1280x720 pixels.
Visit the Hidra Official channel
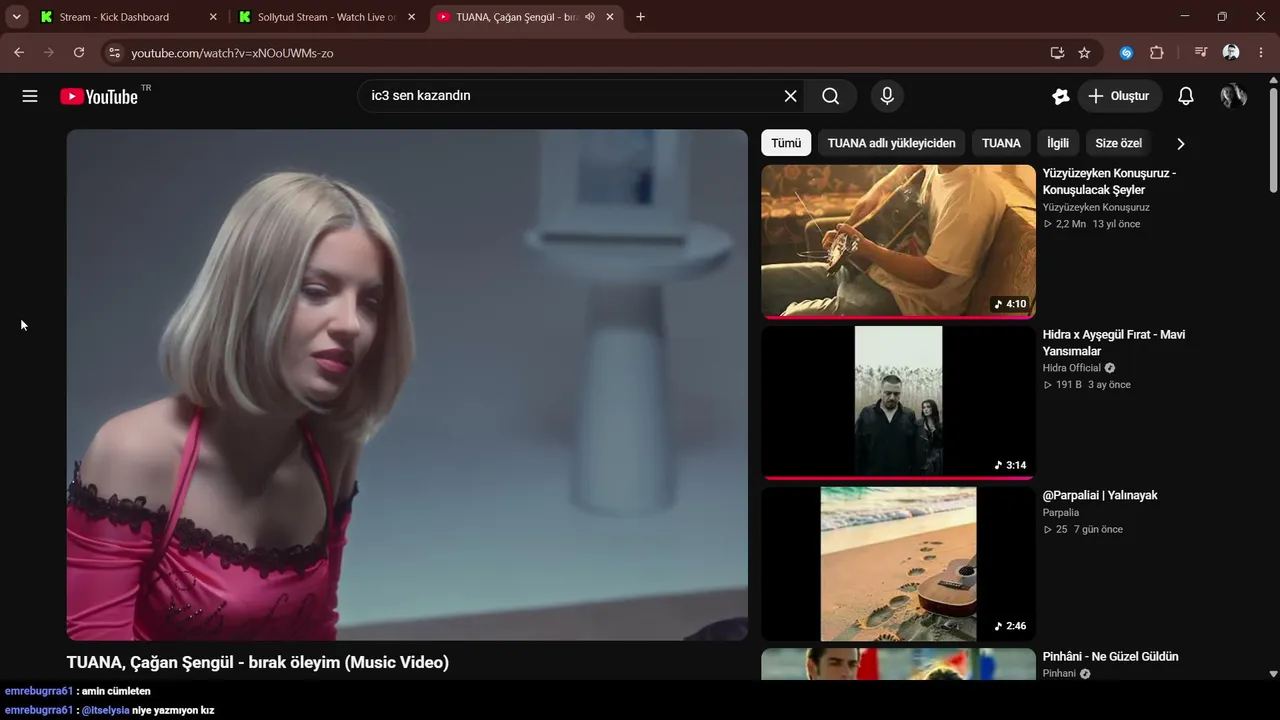point(1072,368)
